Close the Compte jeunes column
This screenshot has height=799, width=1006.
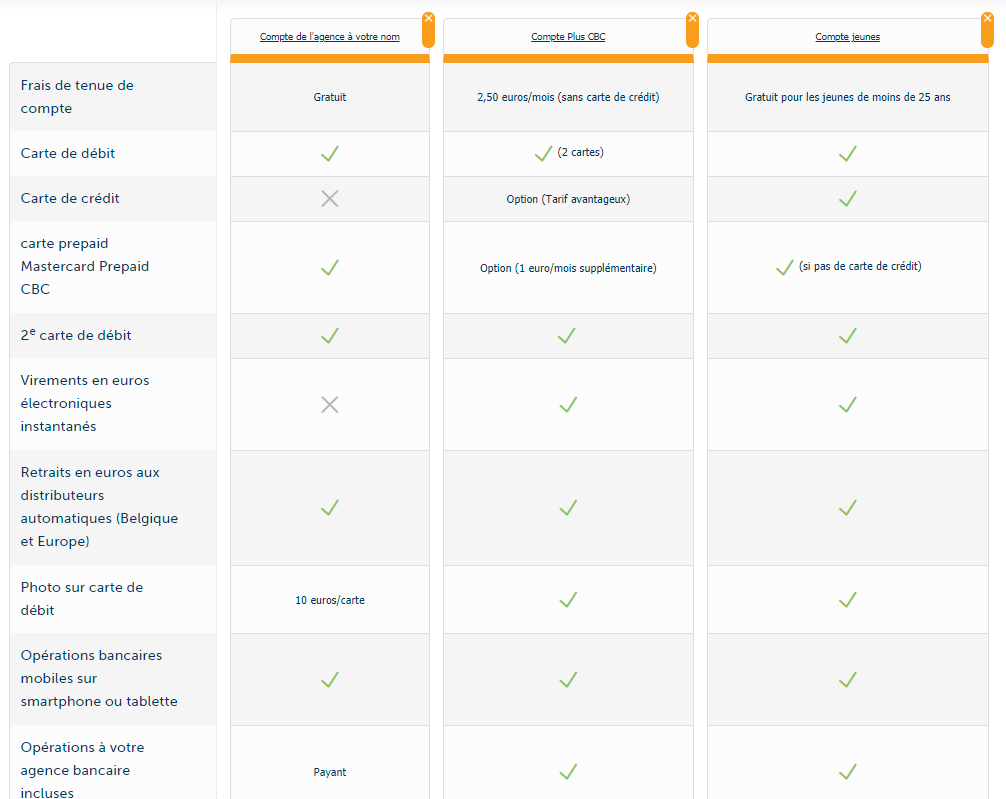point(987,19)
